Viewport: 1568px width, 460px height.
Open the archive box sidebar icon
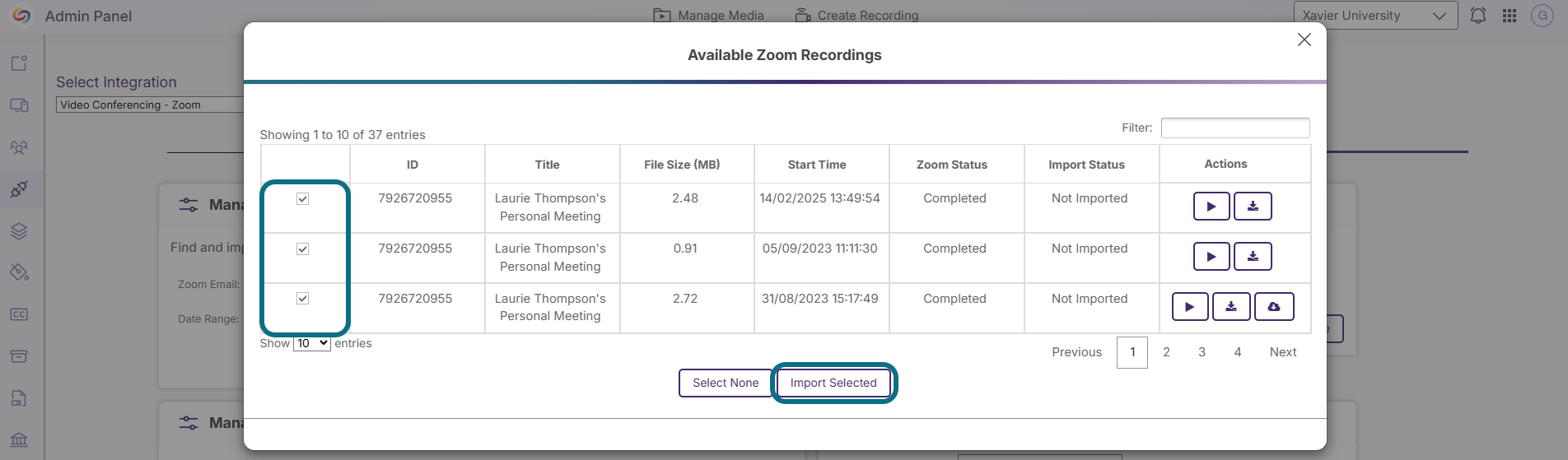(x=19, y=356)
